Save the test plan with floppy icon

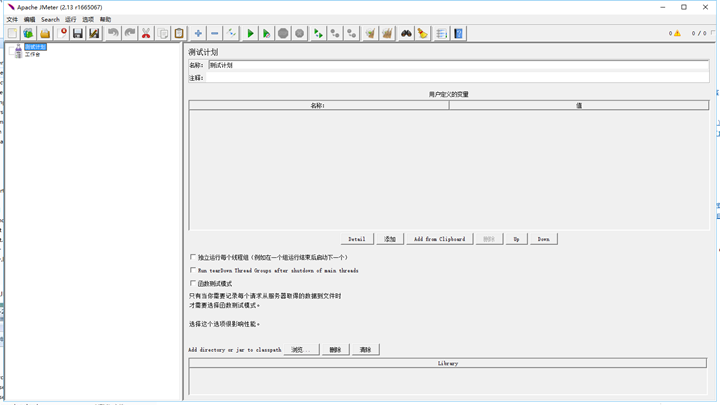pos(78,34)
